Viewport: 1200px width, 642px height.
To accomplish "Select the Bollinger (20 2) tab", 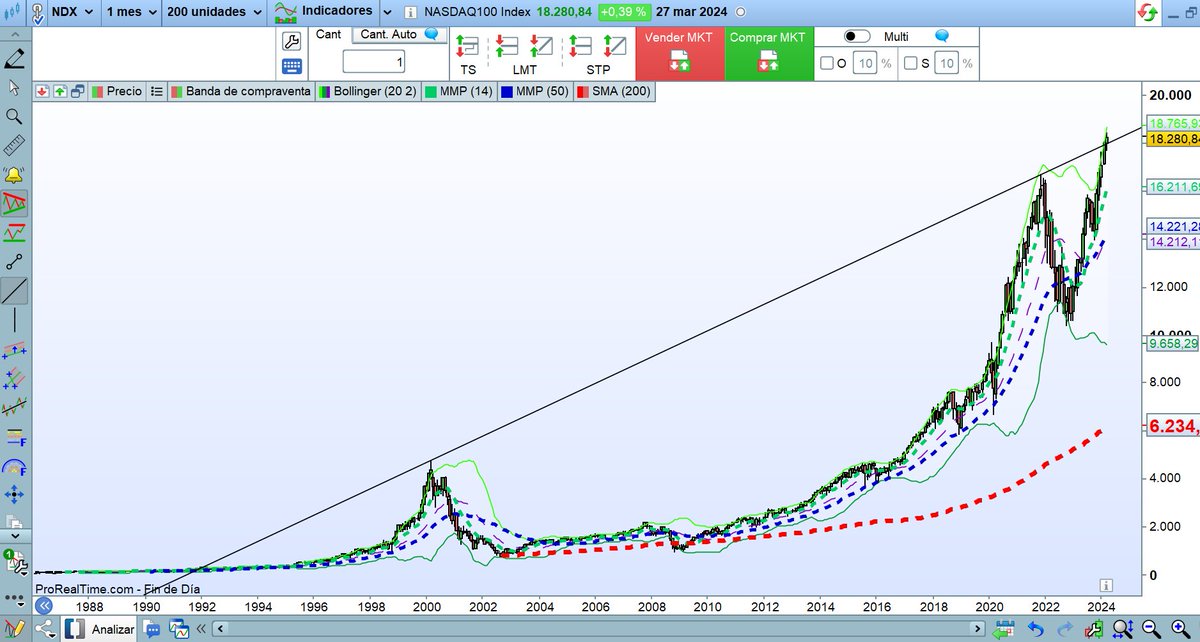I will click(367, 90).
